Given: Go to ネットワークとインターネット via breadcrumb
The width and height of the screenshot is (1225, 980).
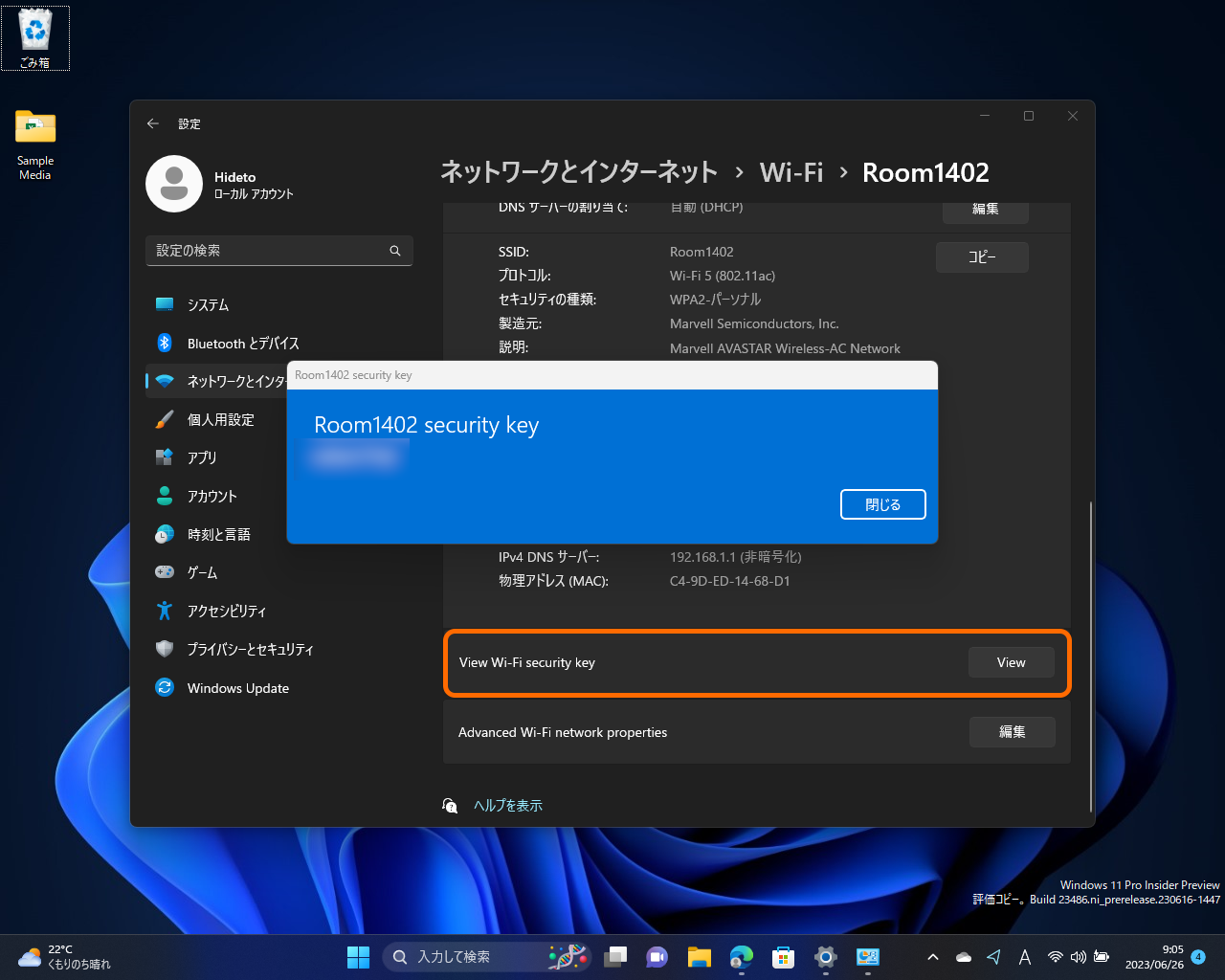Looking at the screenshot, I should [578, 172].
